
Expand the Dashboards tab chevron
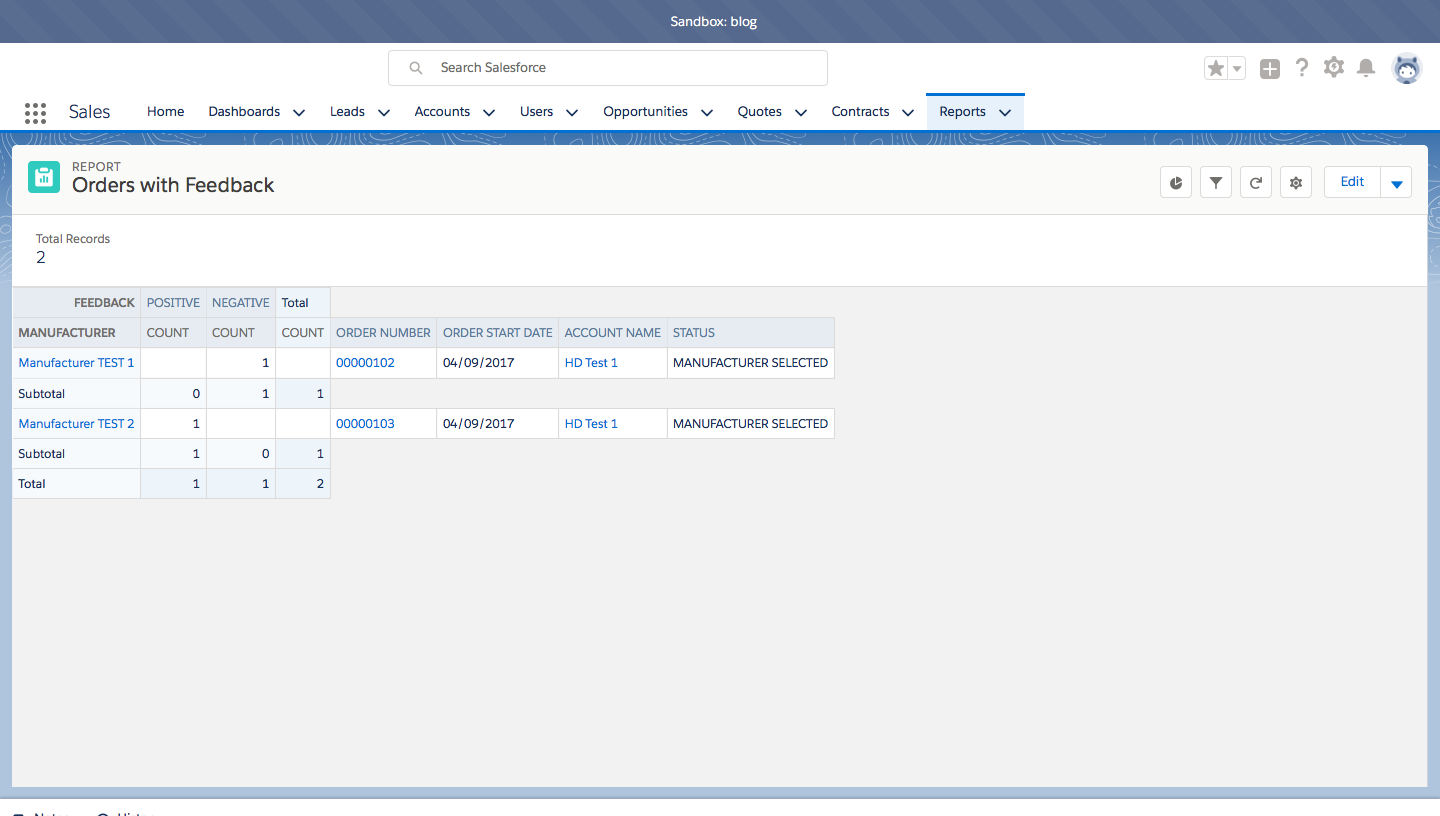coord(298,112)
